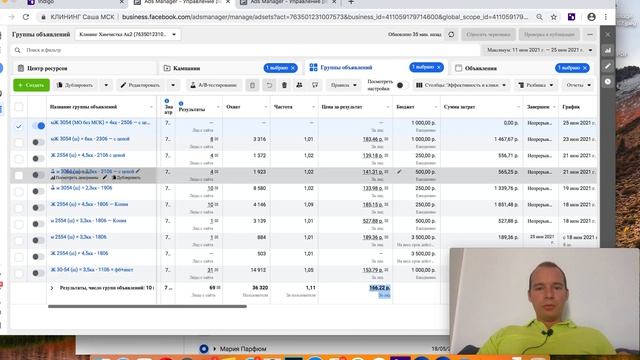The image size is (640, 360).
Task: Tick checkbox for the highlighted 2106 row
Action: click(19, 175)
